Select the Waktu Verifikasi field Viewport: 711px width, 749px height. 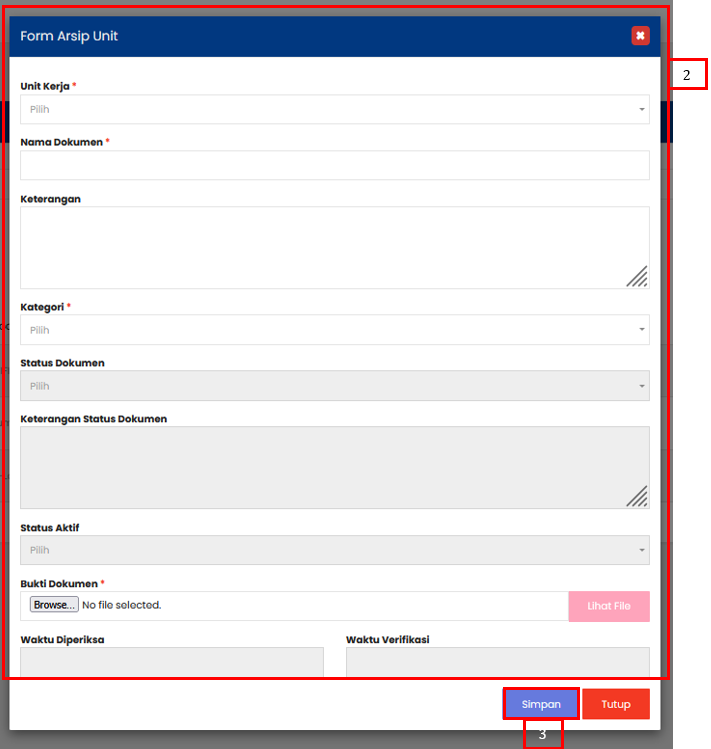coord(497,662)
